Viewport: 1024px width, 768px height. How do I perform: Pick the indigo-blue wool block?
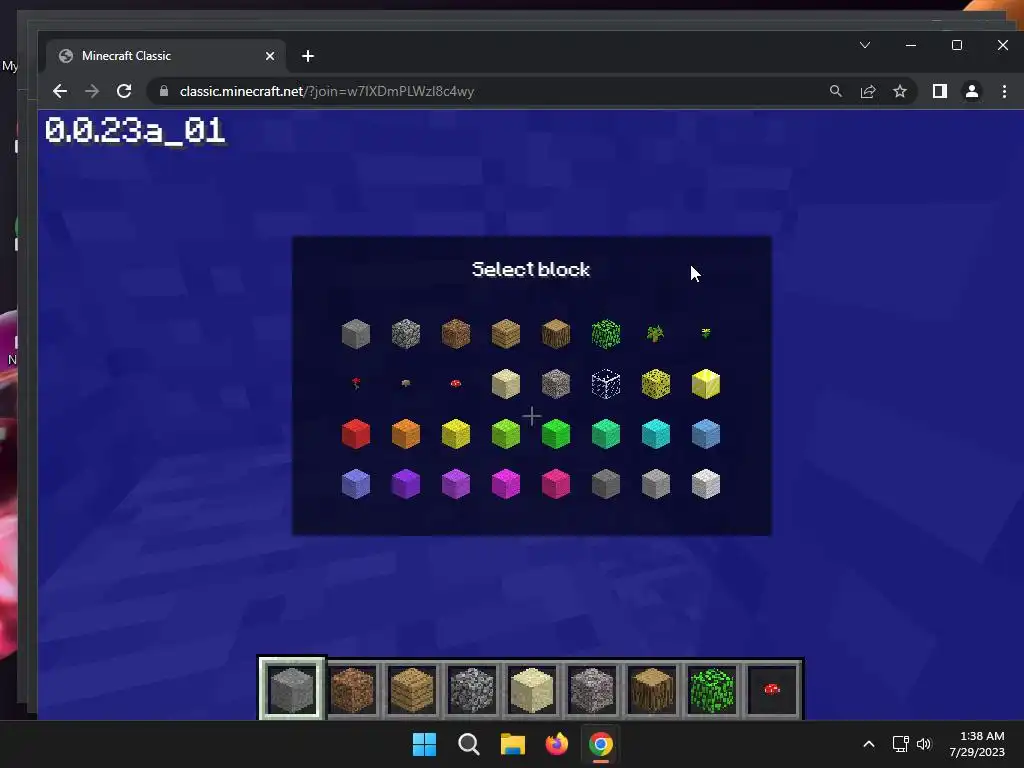pos(356,484)
